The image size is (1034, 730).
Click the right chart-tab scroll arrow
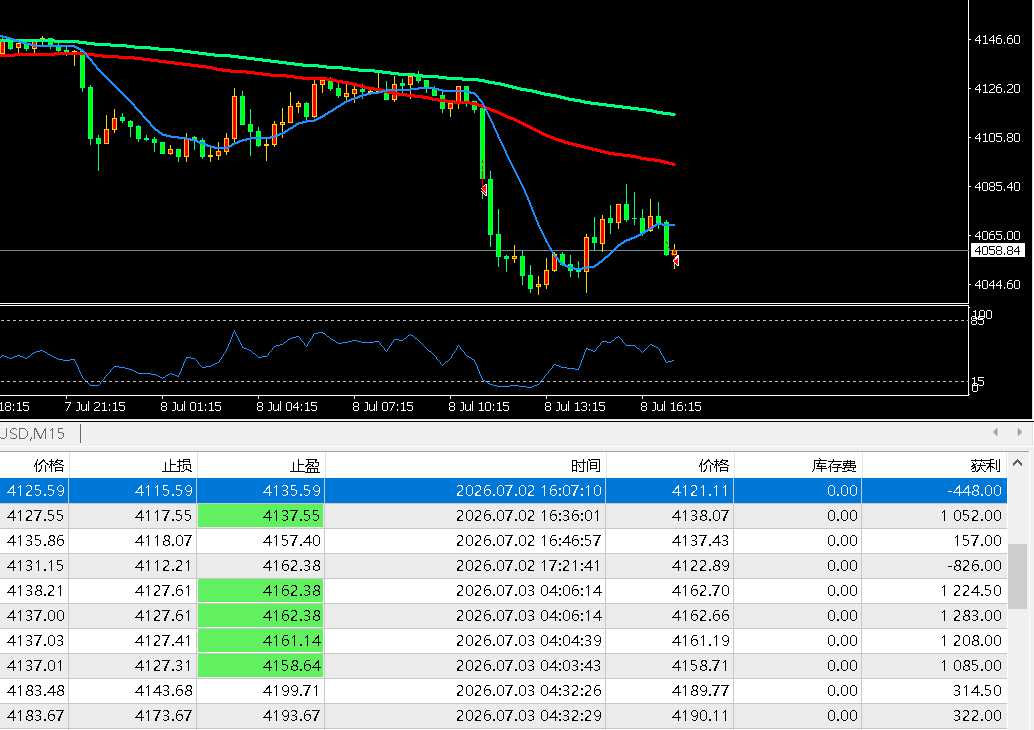tap(1019, 433)
